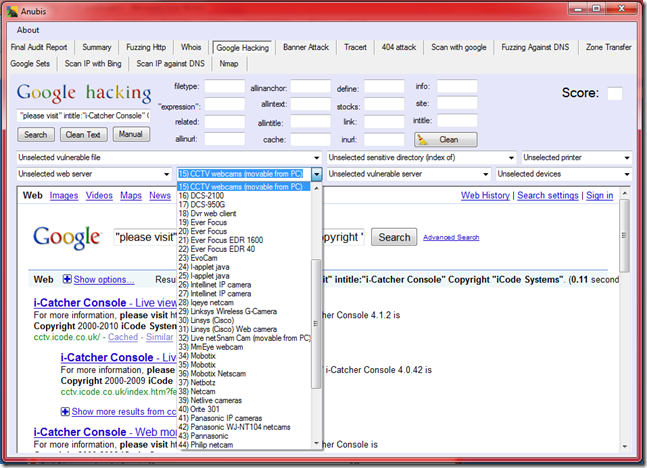Switch to the Nmap tab
The image size is (647, 468).
pyautogui.click(x=229, y=64)
